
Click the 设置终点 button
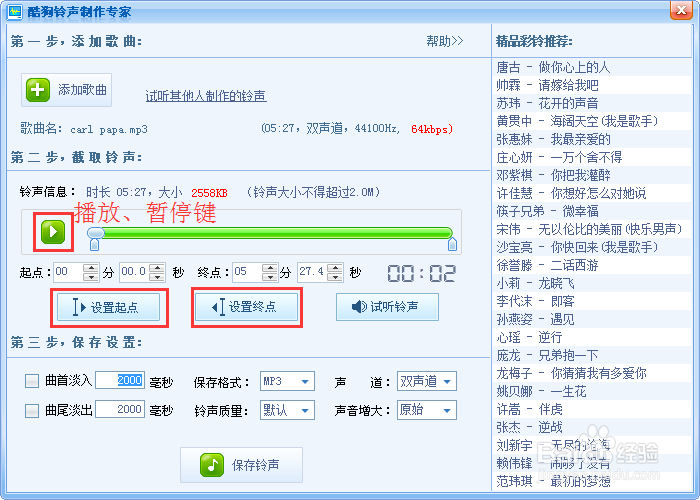point(246,307)
